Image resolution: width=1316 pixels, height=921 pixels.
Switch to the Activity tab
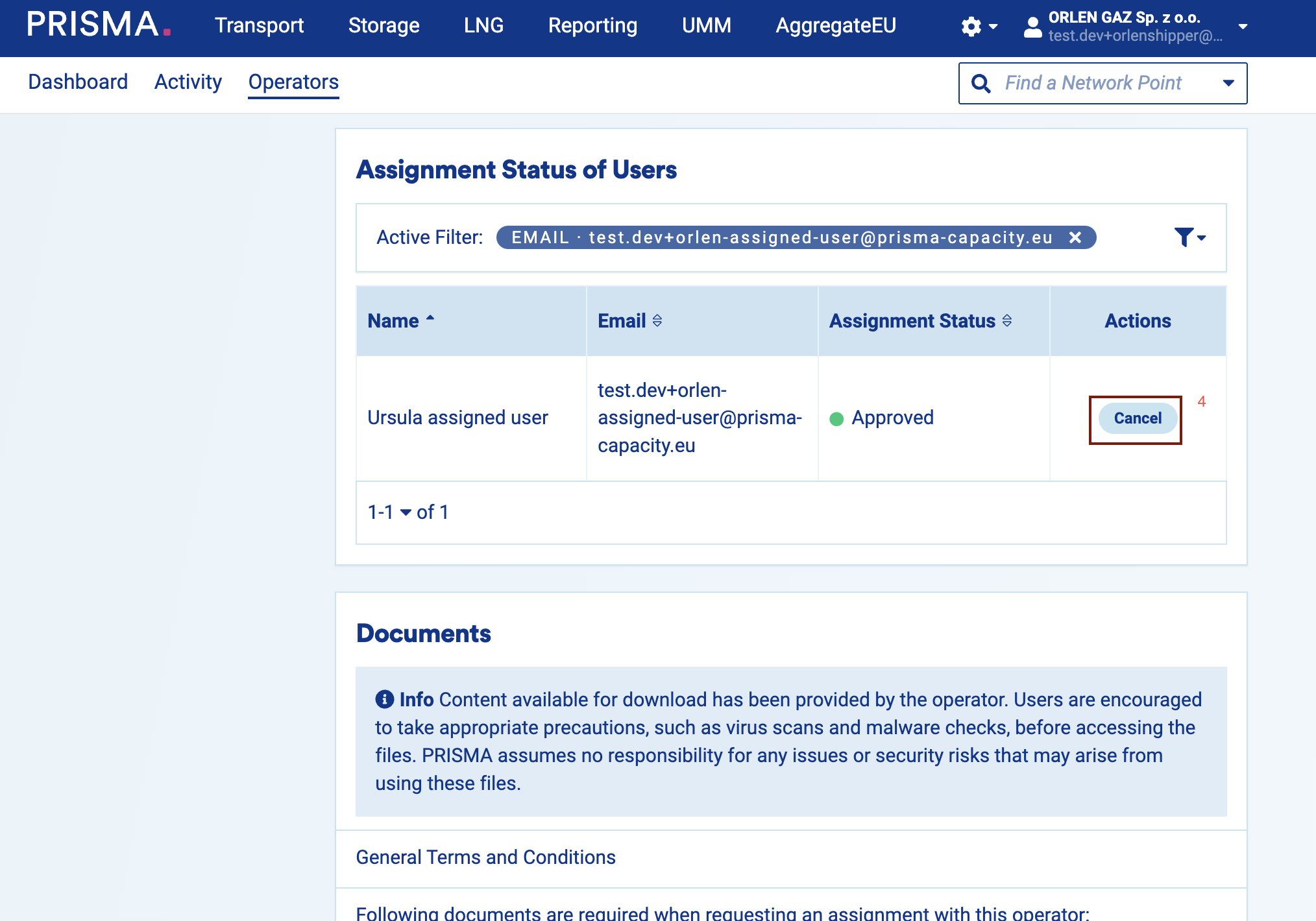coord(188,82)
